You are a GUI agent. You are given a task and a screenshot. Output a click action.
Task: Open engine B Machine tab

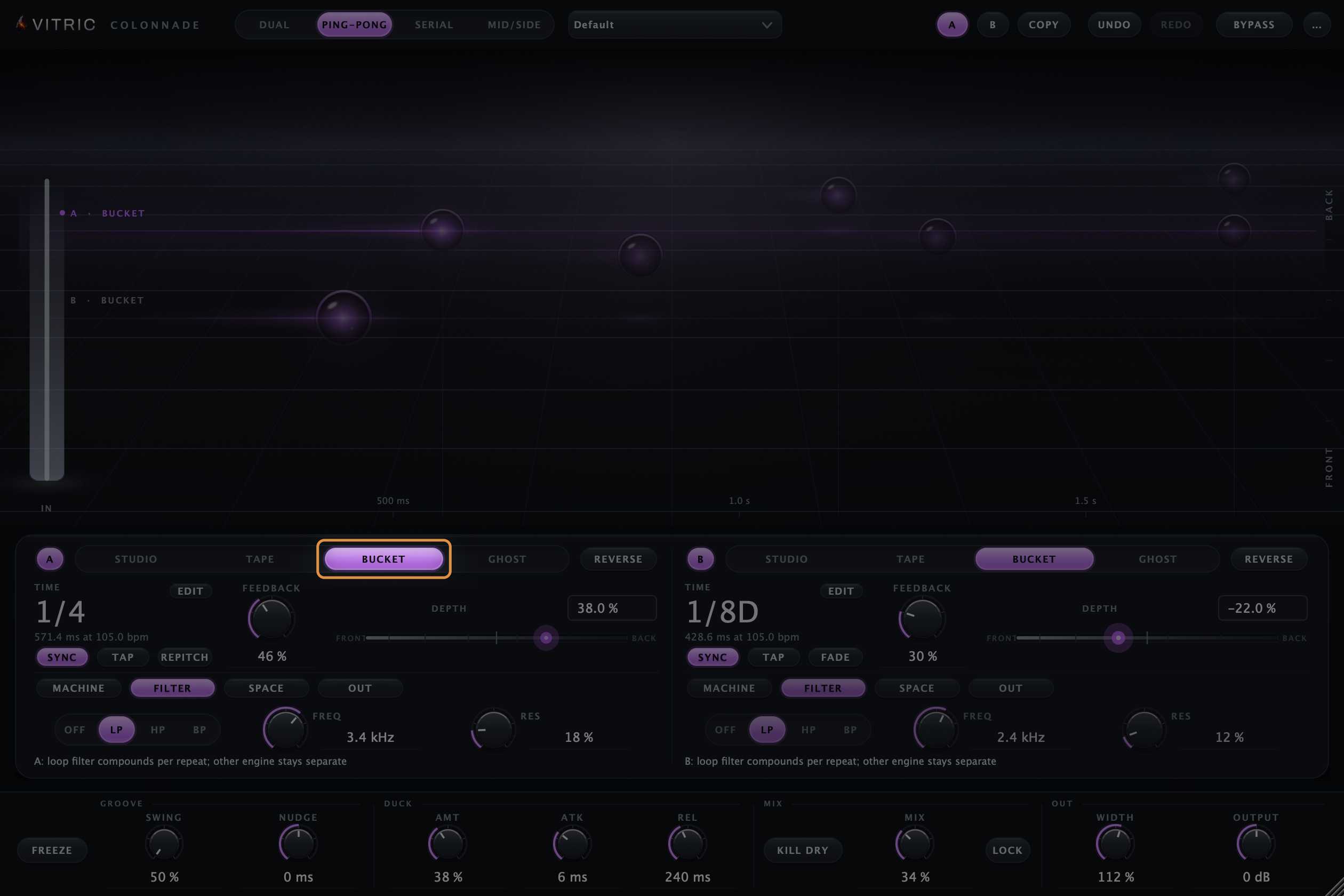click(x=729, y=688)
